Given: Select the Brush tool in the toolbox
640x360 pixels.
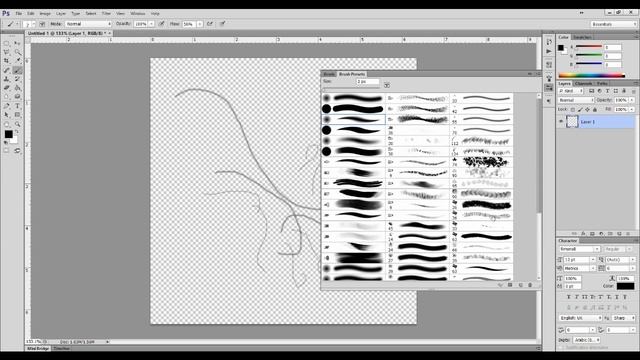Looking at the screenshot, I should pos(17,70).
